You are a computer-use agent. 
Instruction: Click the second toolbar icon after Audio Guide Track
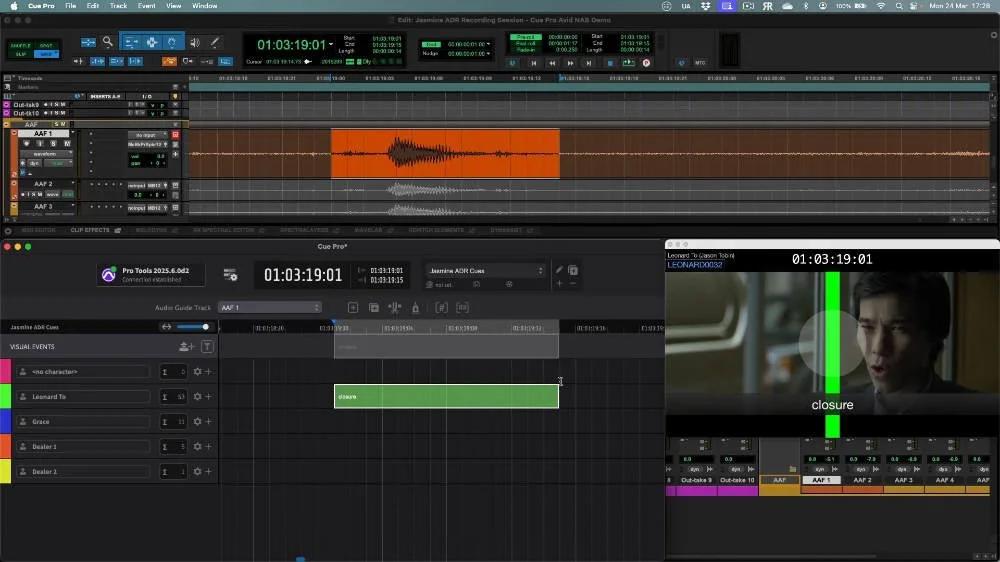click(374, 307)
